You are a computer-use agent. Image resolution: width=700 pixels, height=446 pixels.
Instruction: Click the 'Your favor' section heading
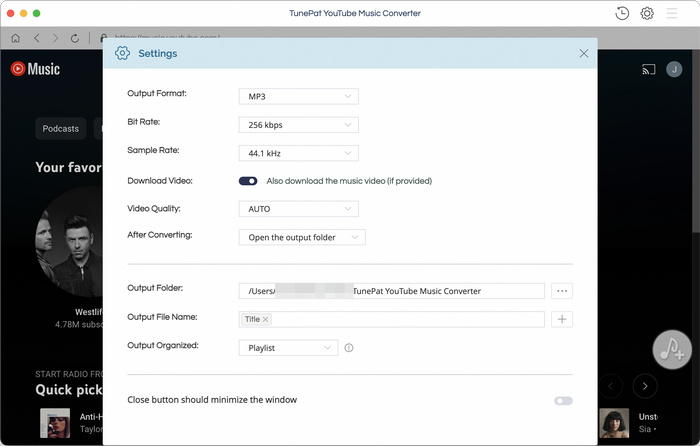69,167
